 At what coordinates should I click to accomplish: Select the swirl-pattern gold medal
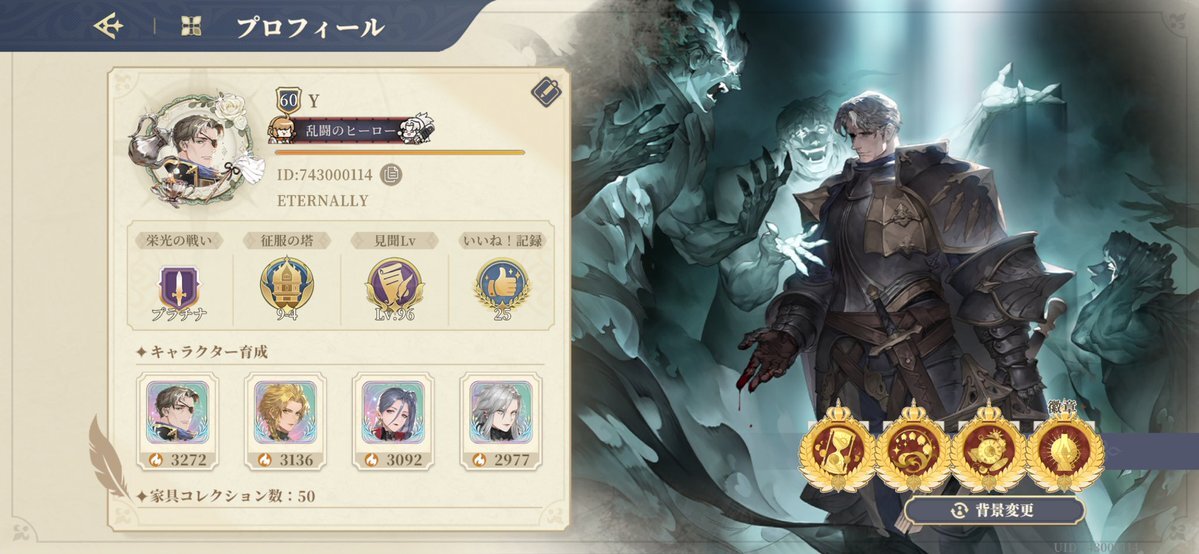pos(913,447)
